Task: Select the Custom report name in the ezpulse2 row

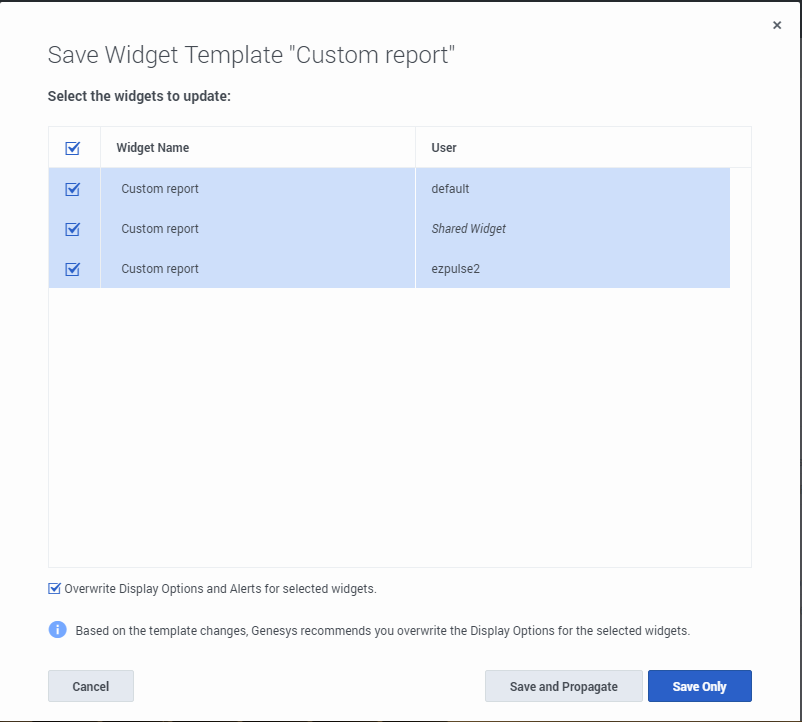Action: pos(160,269)
